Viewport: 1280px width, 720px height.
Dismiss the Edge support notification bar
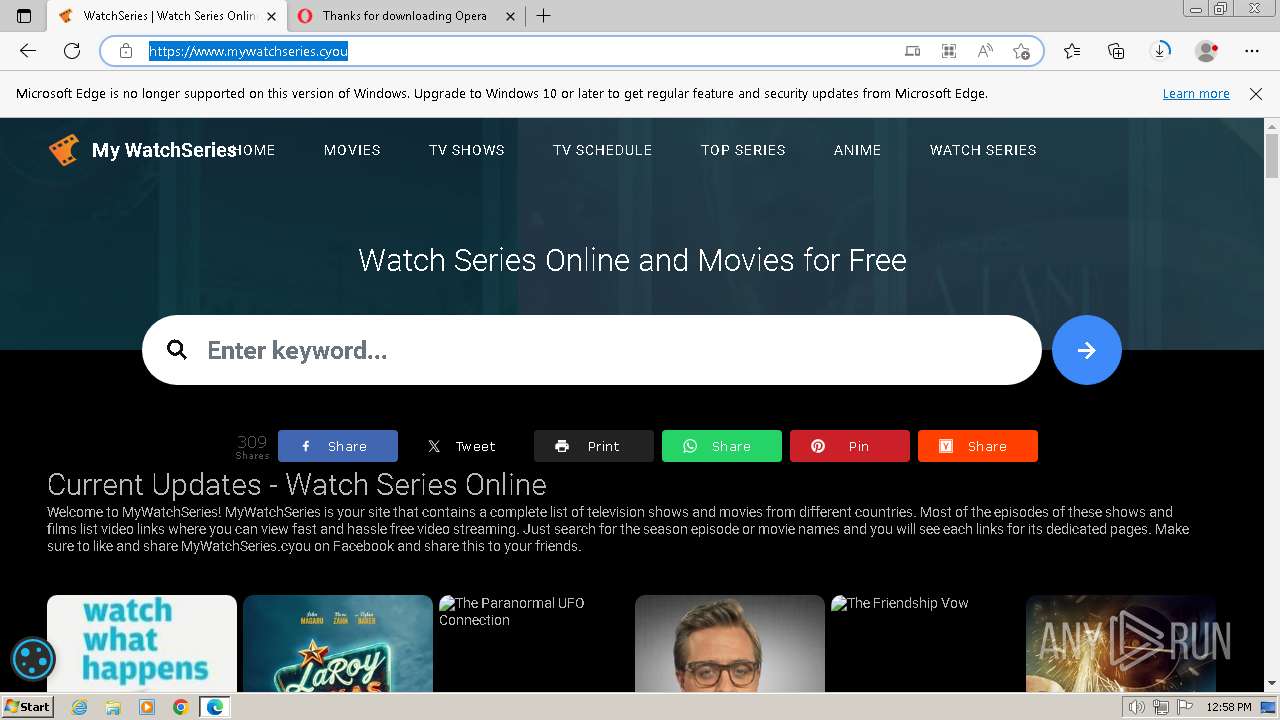(x=1256, y=94)
